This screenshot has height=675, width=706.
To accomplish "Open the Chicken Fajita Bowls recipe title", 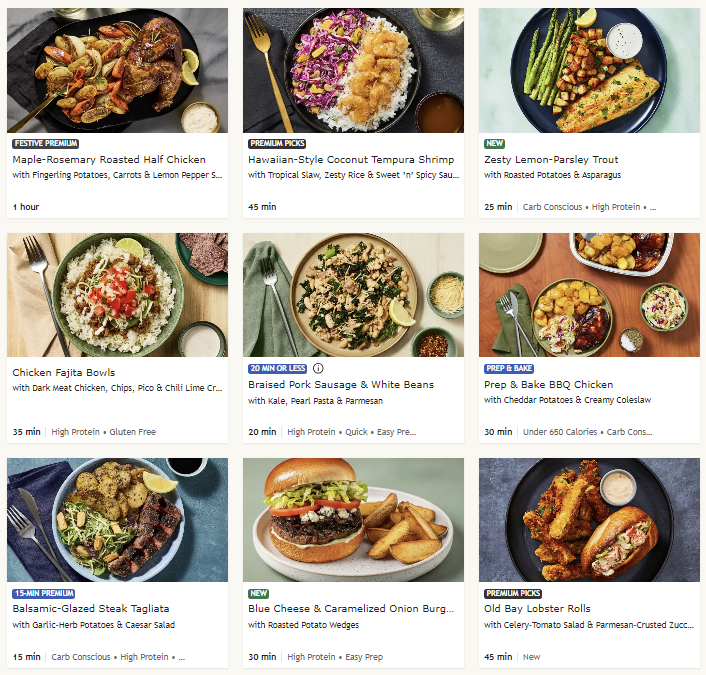I will 64,372.
